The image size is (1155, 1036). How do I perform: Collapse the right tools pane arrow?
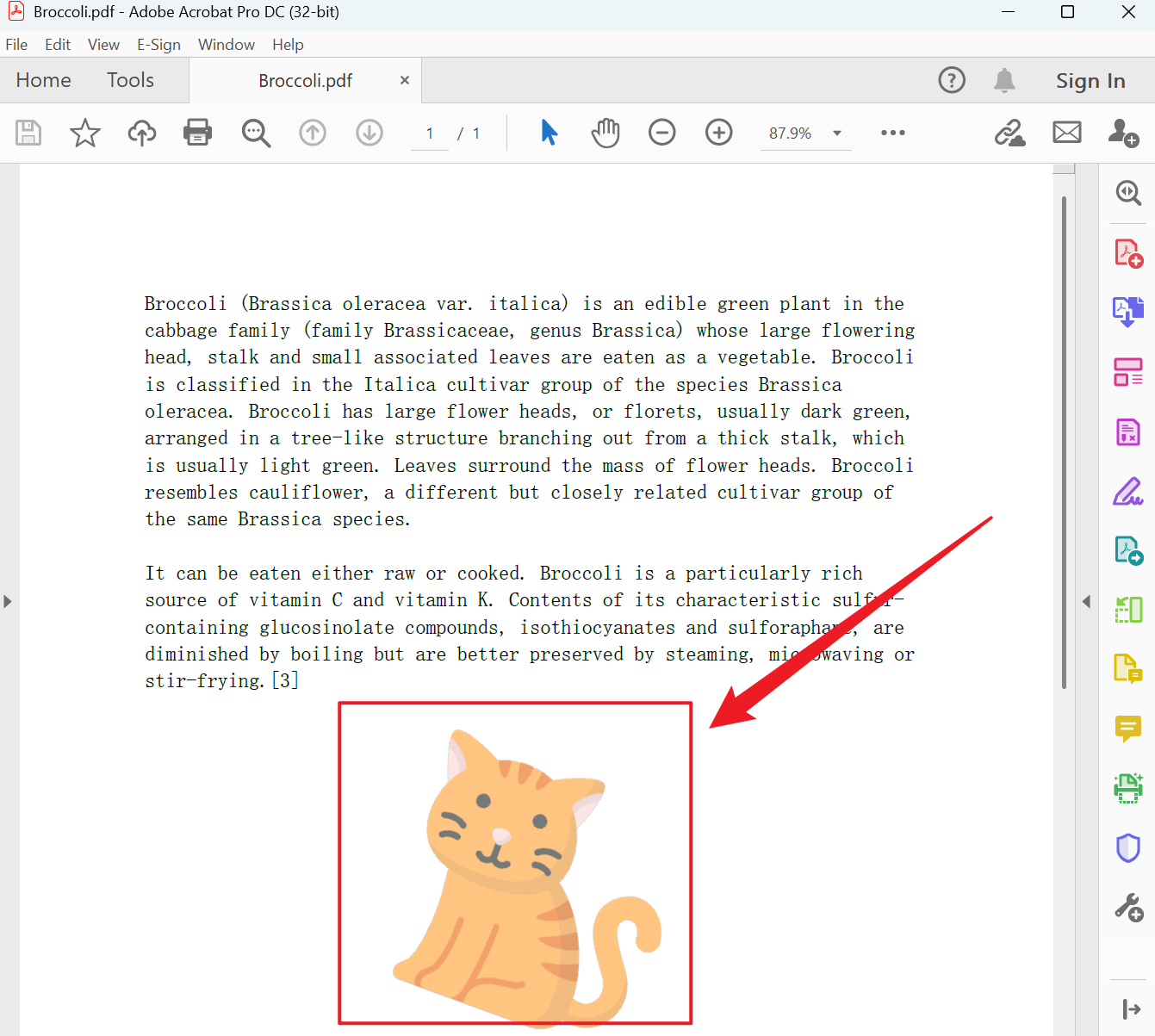[x=1086, y=601]
